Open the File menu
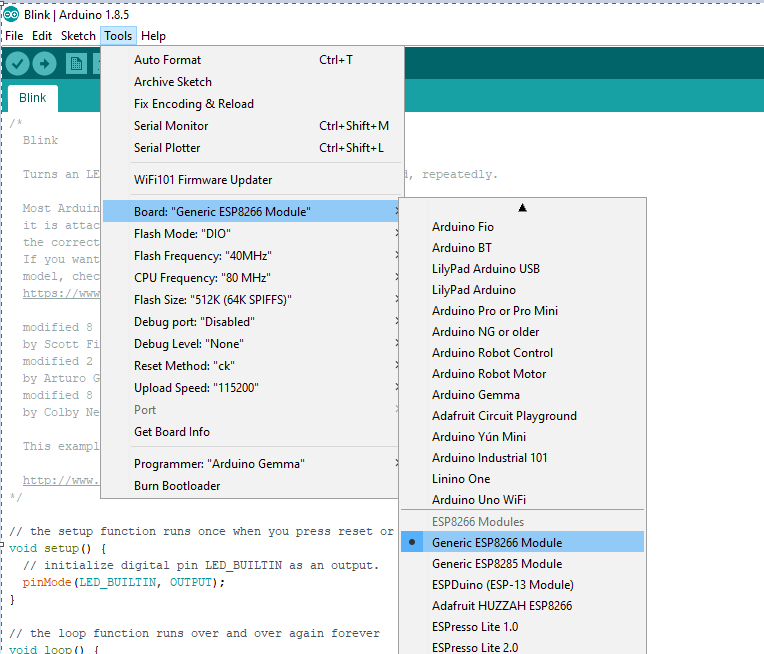Viewport: 764px width, 654px height. pos(14,36)
